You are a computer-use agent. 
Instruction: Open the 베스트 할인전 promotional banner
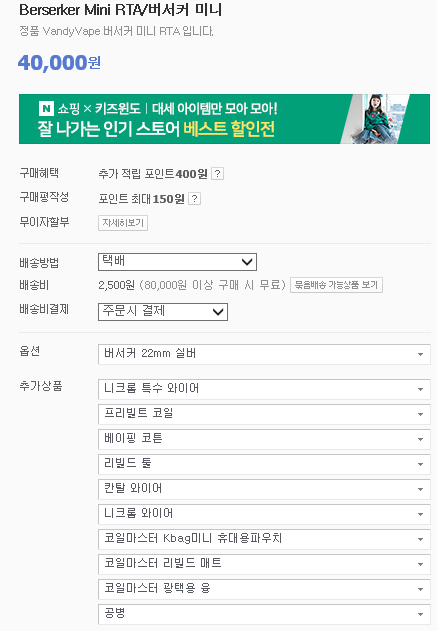[x=224, y=119]
